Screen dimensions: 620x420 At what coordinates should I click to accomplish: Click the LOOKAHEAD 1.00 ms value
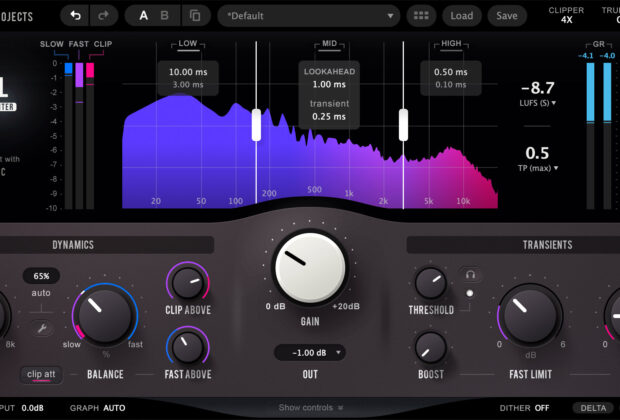[329, 84]
